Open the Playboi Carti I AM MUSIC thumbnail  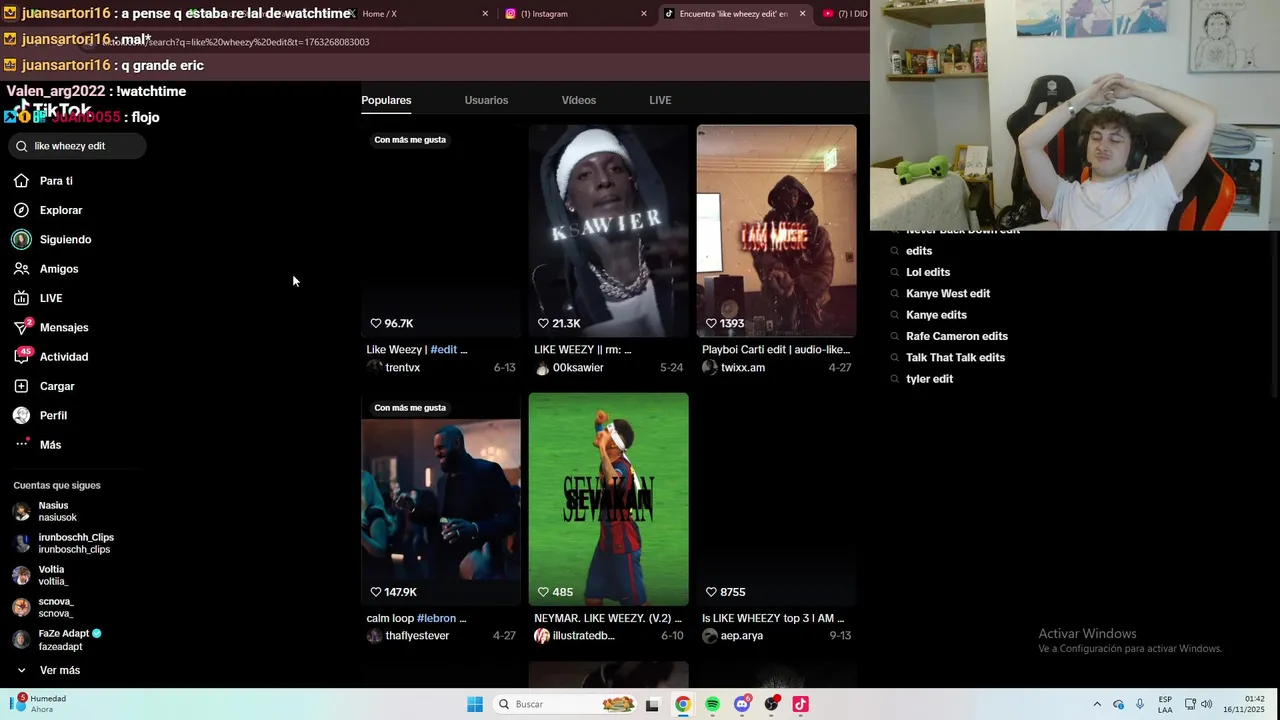776,231
